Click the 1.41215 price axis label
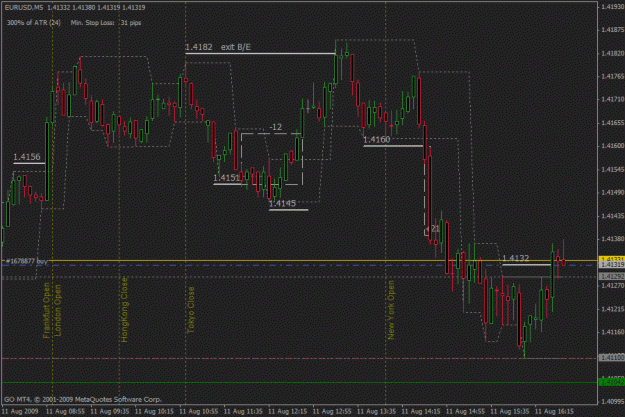 pos(613,309)
